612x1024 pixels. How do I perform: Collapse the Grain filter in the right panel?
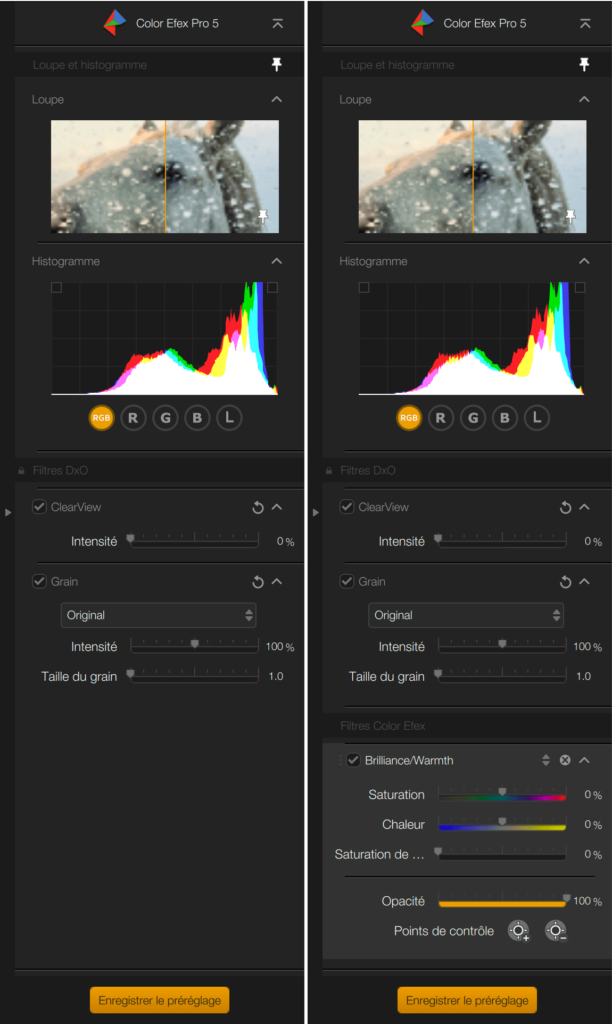(x=585, y=581)
